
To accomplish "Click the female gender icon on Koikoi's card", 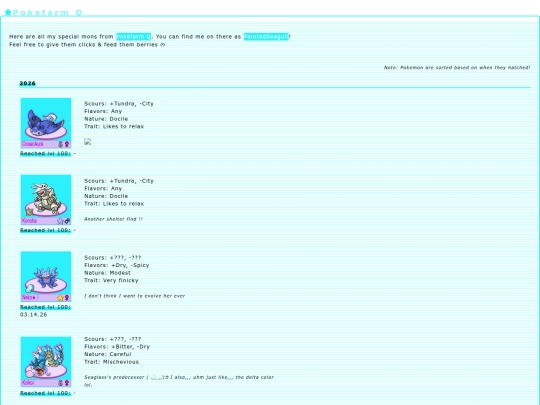I will pos(67,383).
